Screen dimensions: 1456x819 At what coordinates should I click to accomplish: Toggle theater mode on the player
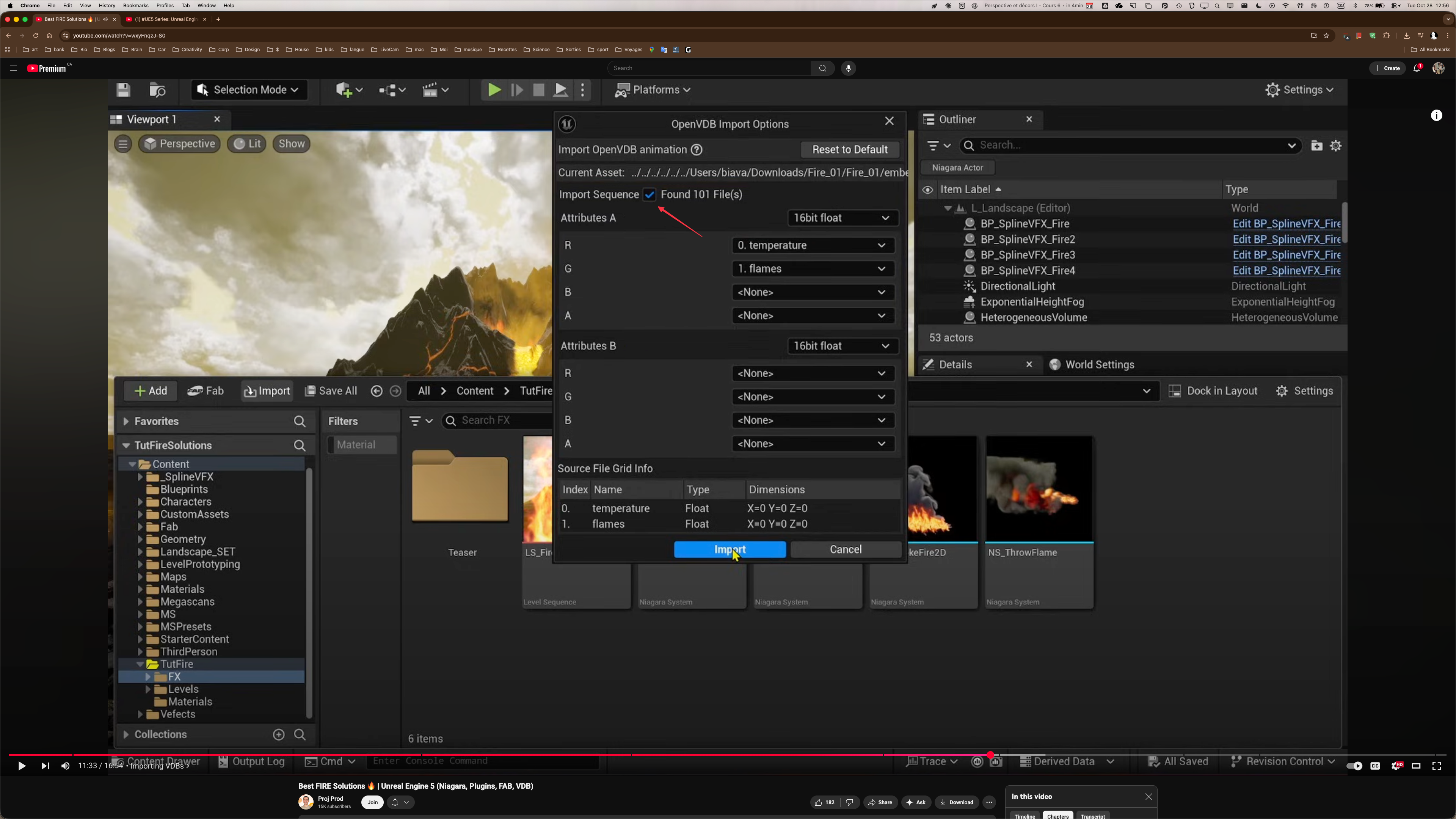1416,766
